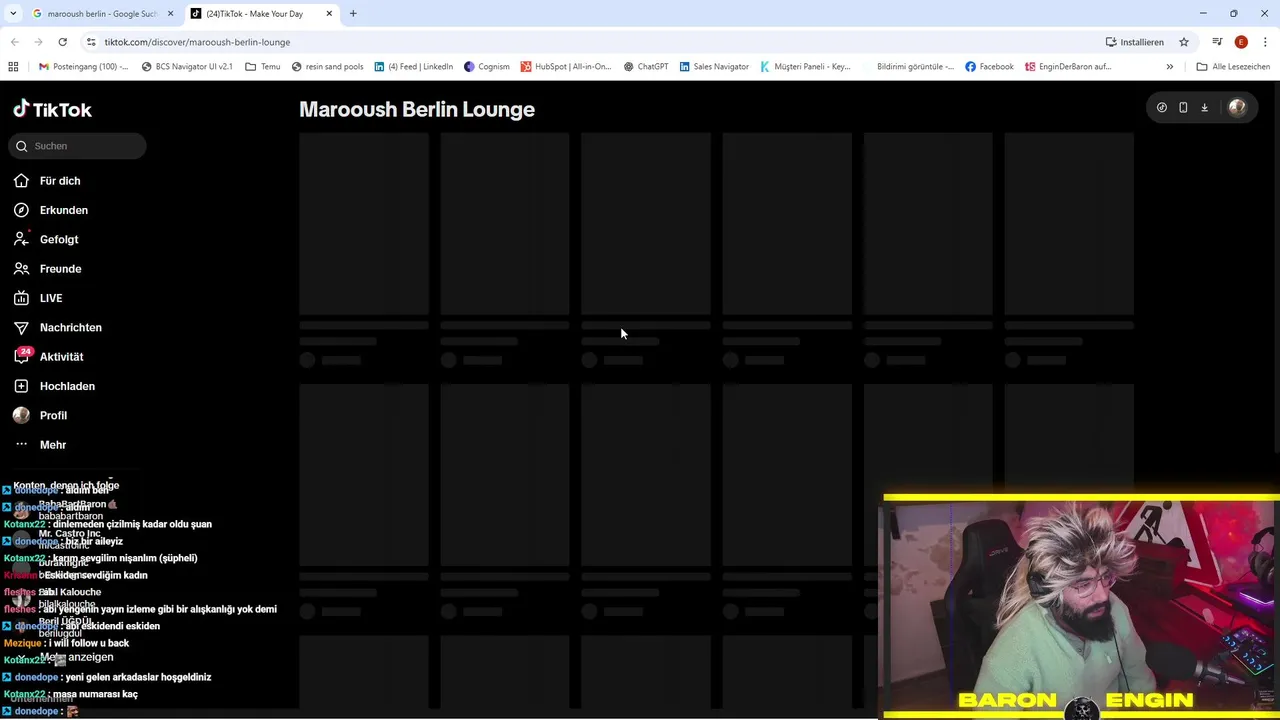This screenshot has width=1280, height=720.
Task: Click the plus icon beside Hochladen
Action: (21, 386)
